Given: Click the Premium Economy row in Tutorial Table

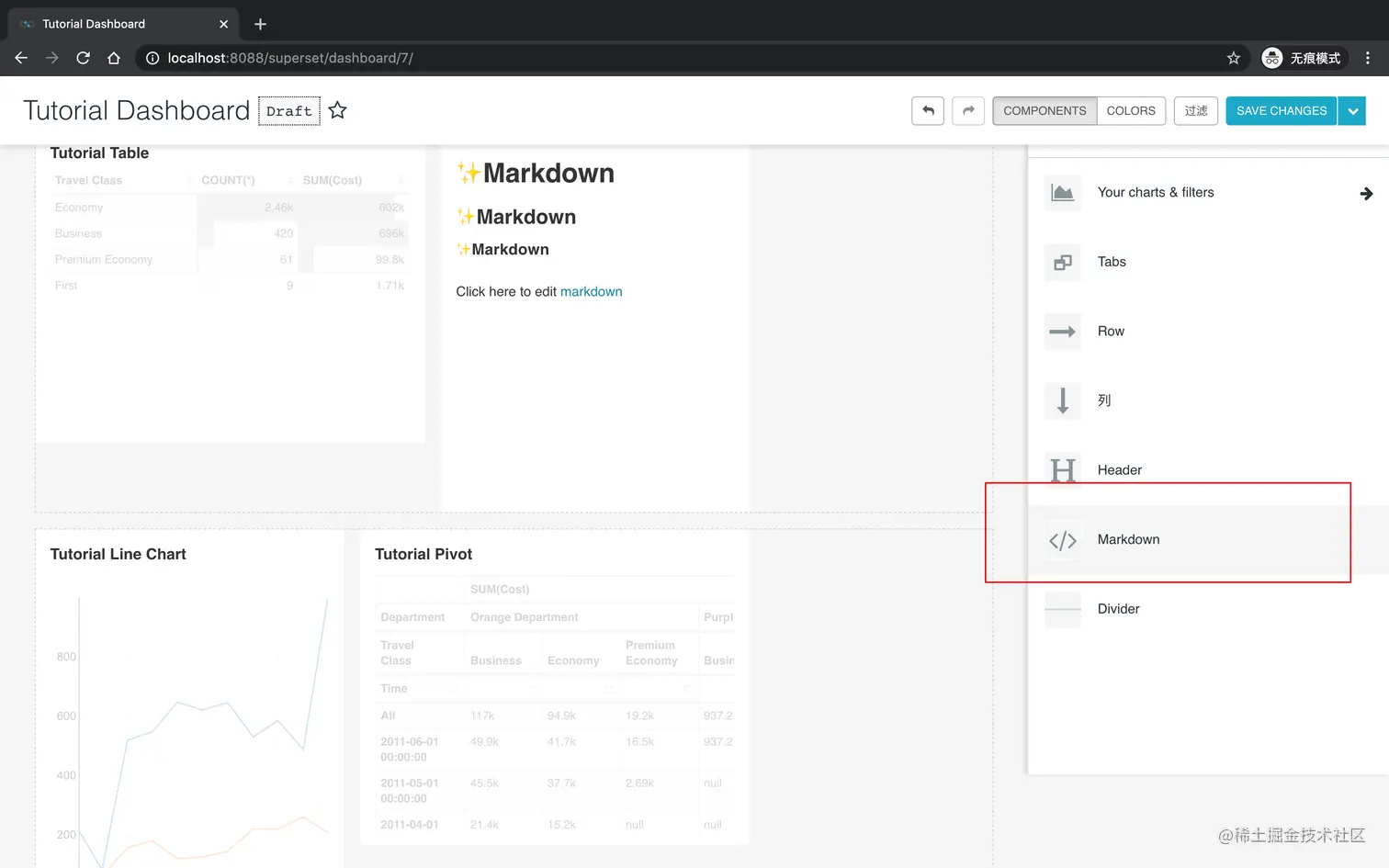Looking at the screenshot, I should pos(230,260).
